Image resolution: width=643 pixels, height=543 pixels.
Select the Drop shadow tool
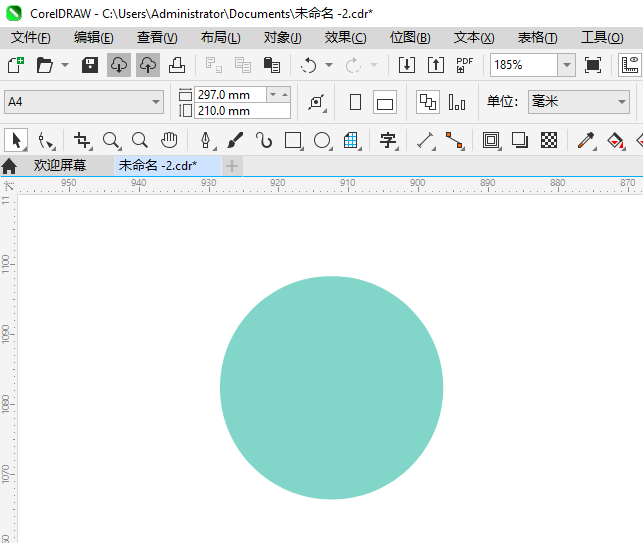[x=520, y=140]
